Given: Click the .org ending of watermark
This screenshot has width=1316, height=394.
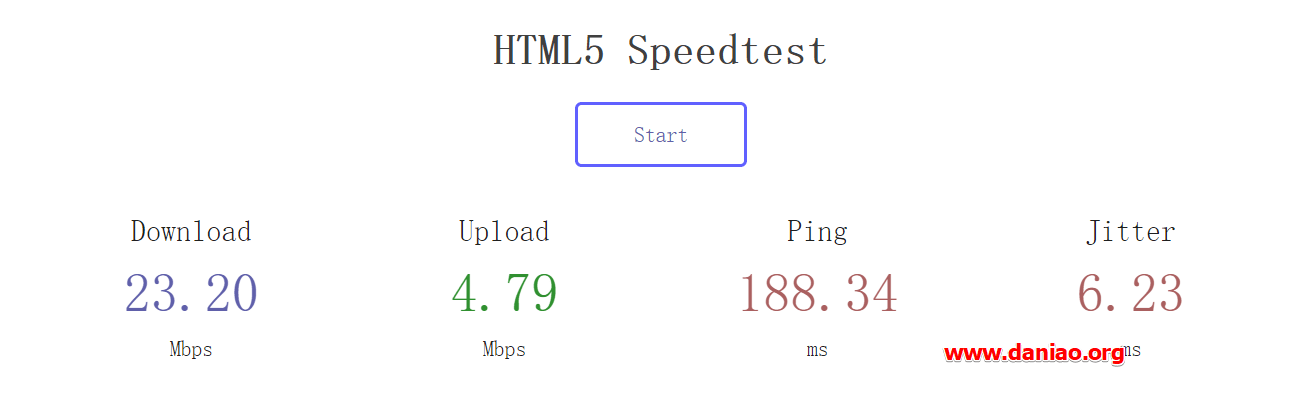Looking at the screenshot, I should tap(1105, 354).
